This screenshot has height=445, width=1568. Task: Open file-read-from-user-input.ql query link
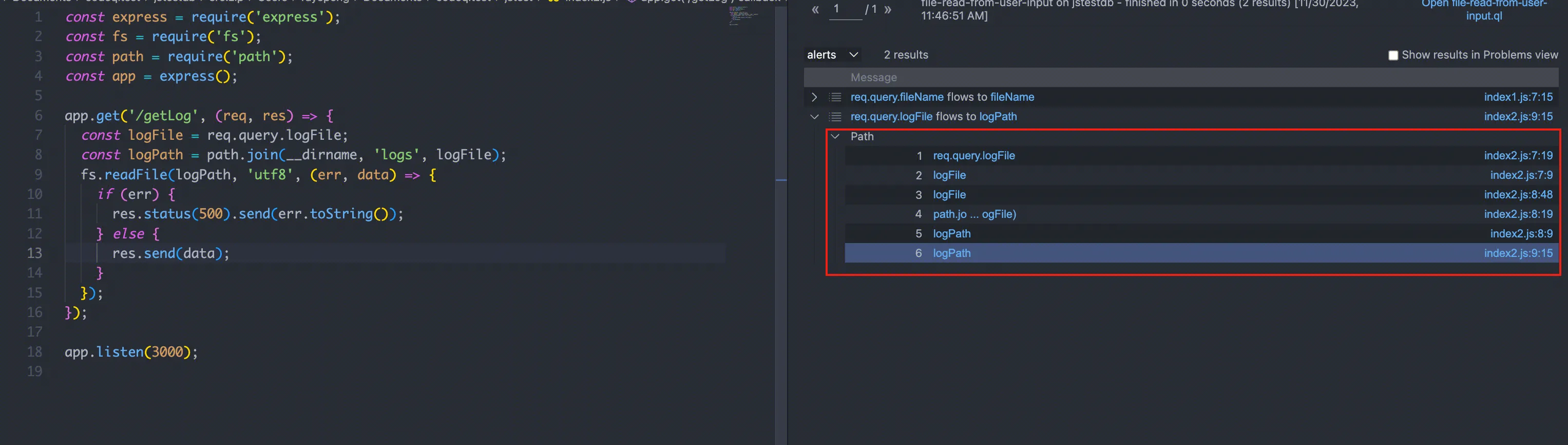tap(1484, 10)
